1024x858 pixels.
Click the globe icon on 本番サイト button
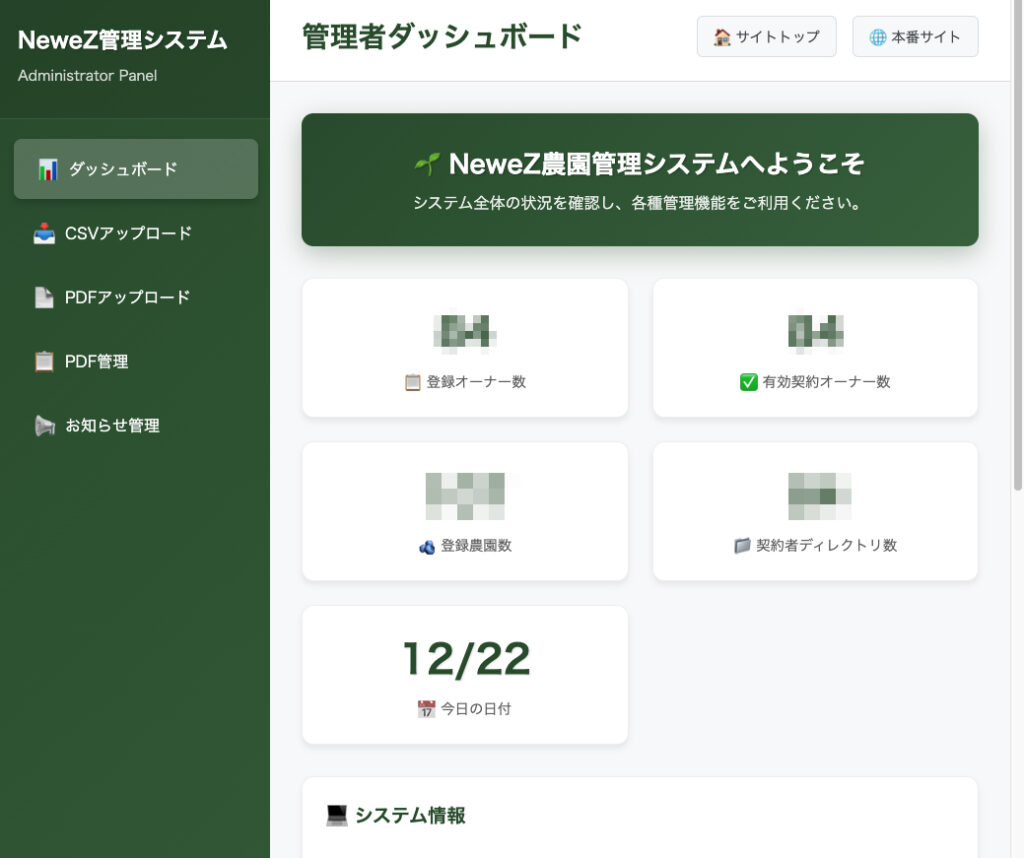point(878,36)
